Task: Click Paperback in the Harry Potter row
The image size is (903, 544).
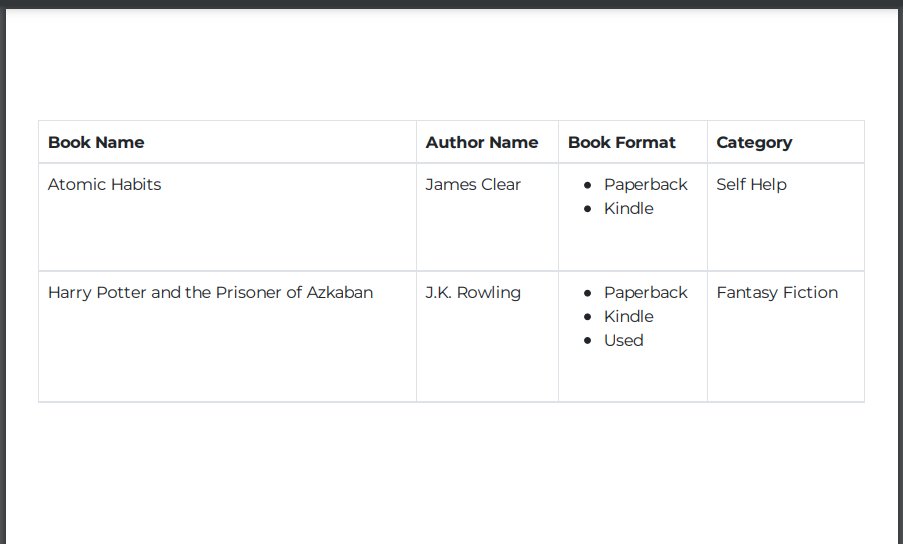Action: (645, 292)
